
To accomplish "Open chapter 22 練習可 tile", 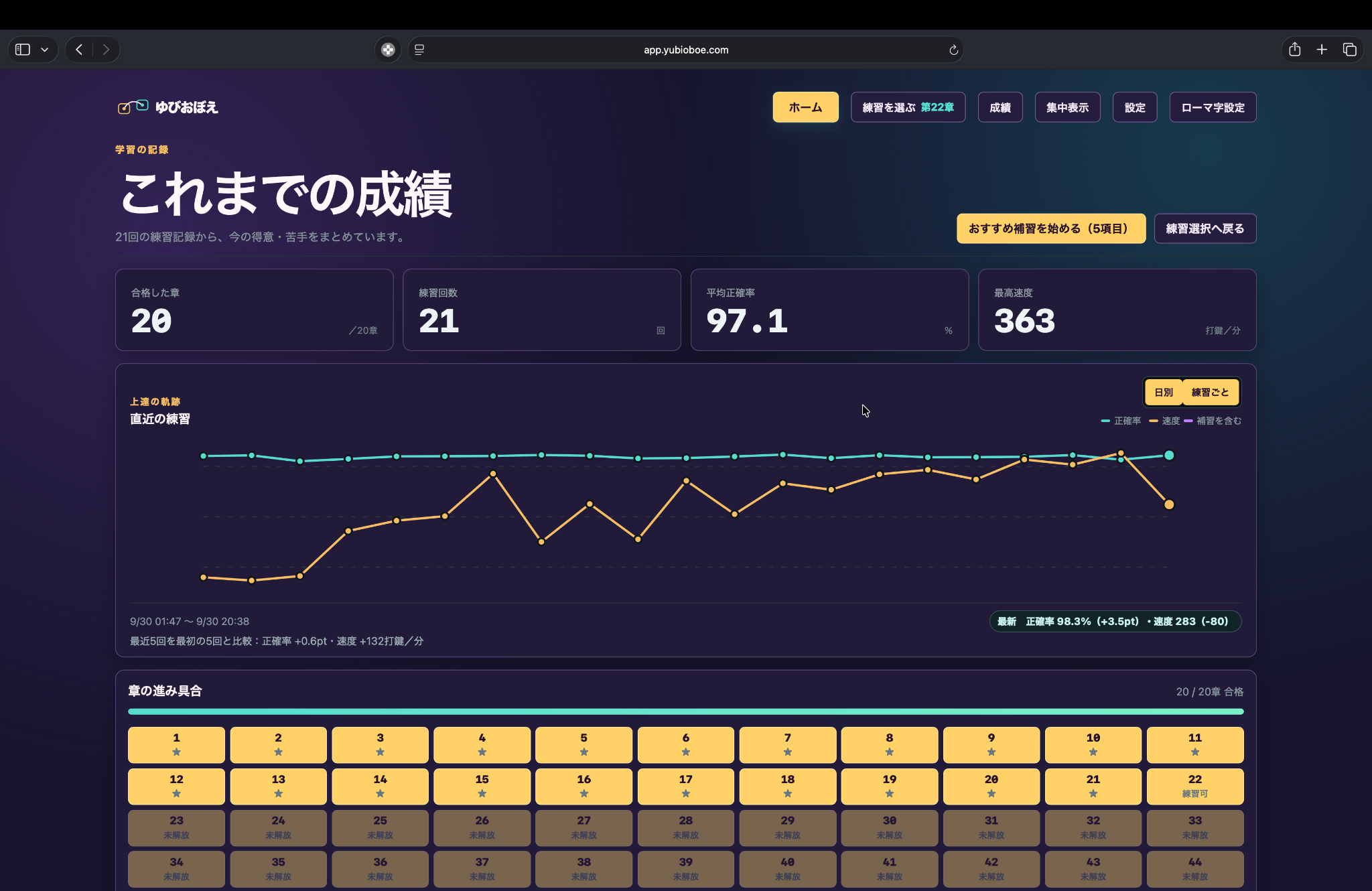I will [1195, 786].
